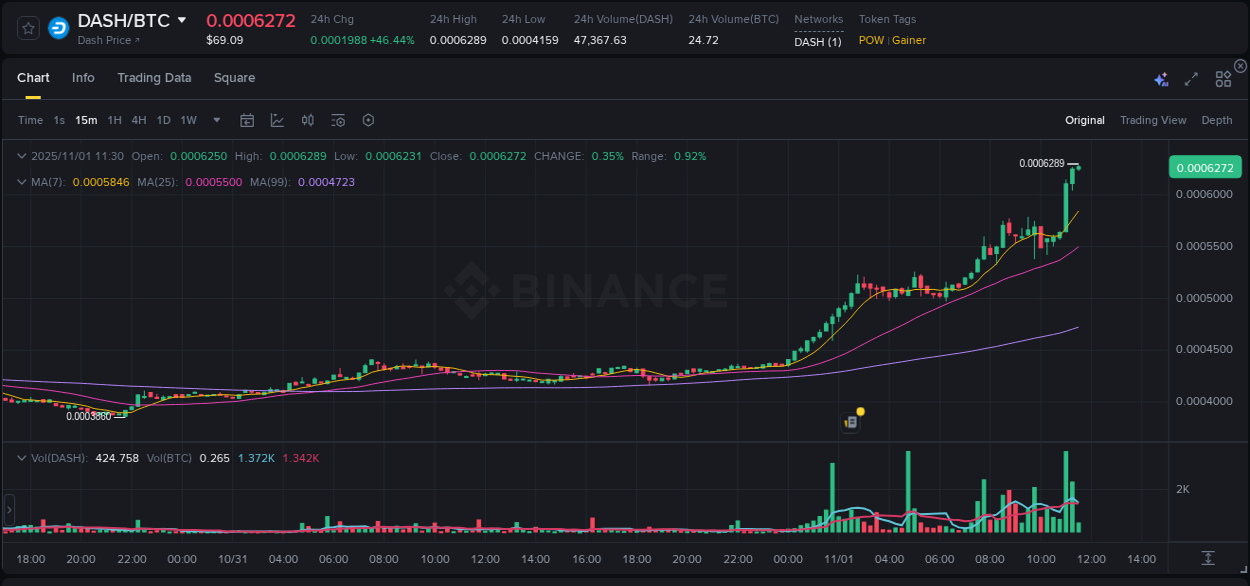Viewport: 1250px width, 586px height.
Task: Open the extra timeframes dropdown arrow
Action: coord(215,120)
